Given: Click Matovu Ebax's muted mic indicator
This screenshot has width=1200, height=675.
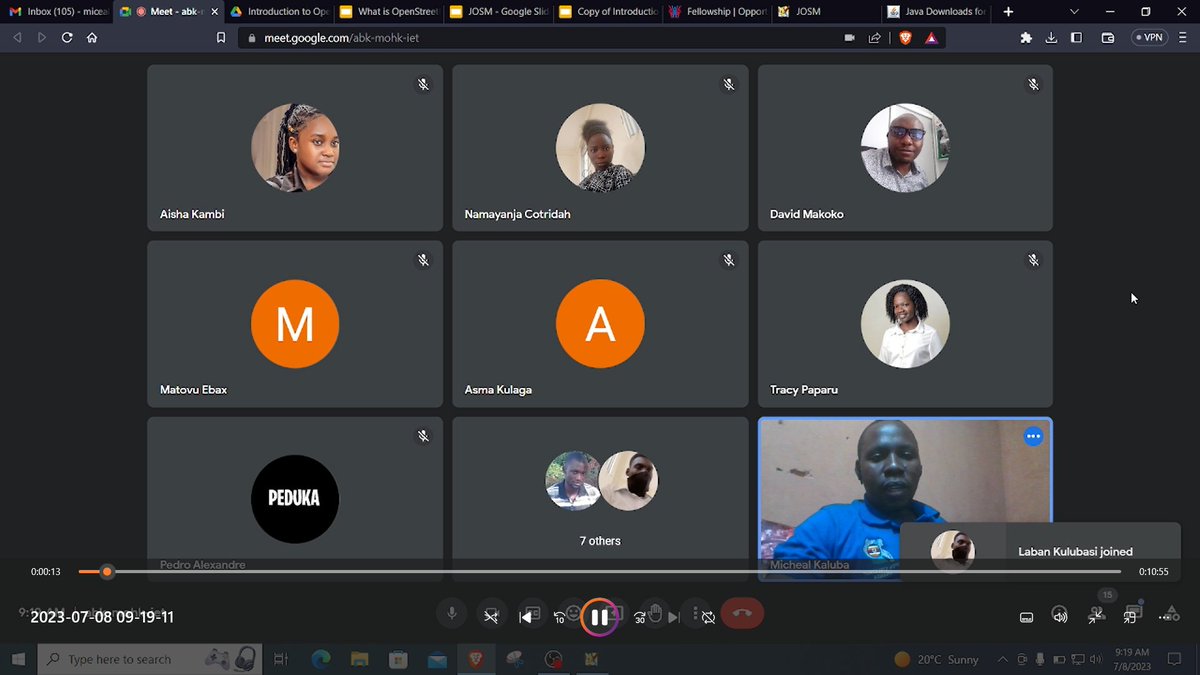Looking at the screenshot, I should coord(423,260).
